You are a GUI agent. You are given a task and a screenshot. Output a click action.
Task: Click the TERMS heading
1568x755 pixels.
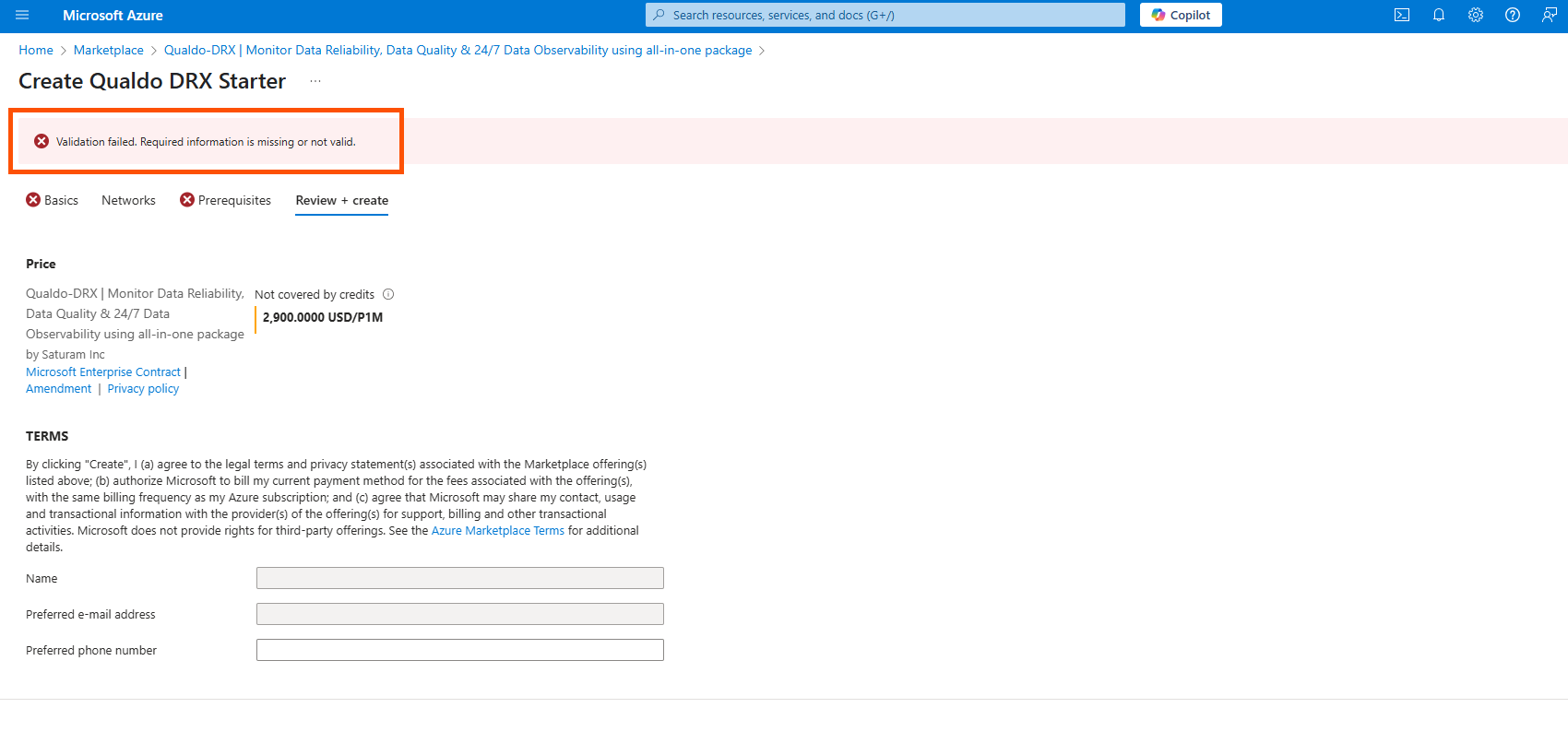click(47, 436)
